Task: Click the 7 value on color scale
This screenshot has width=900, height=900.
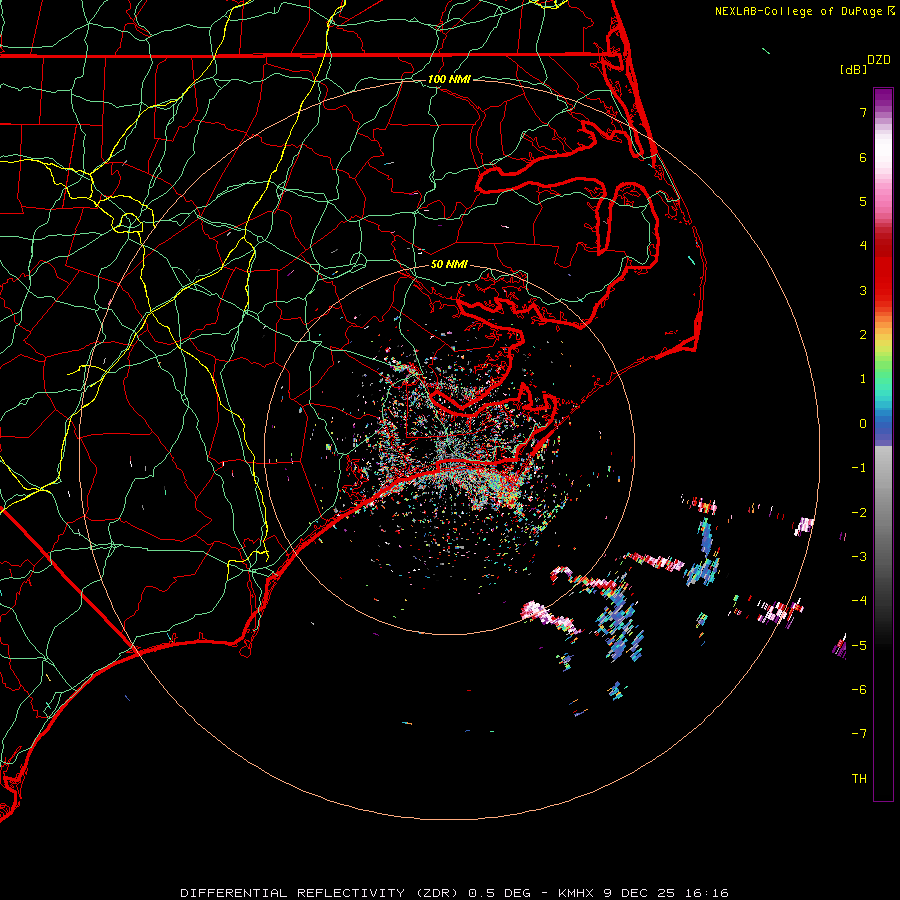Action: pos(863,112)
